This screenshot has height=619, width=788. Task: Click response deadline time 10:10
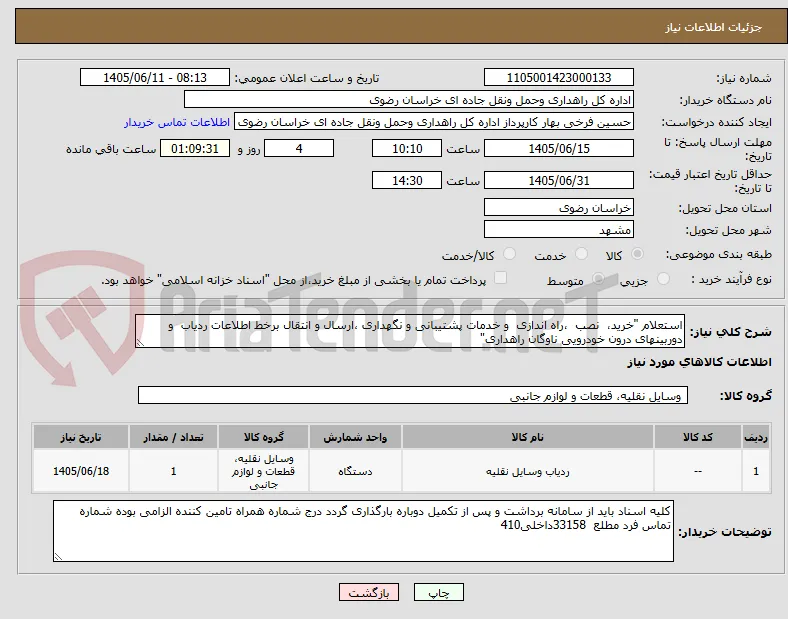coord(407,148)
